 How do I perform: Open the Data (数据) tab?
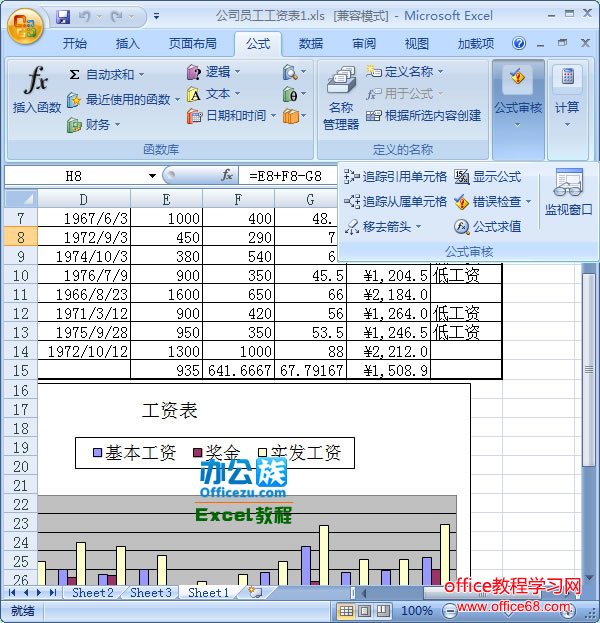(x=311, y=43)
